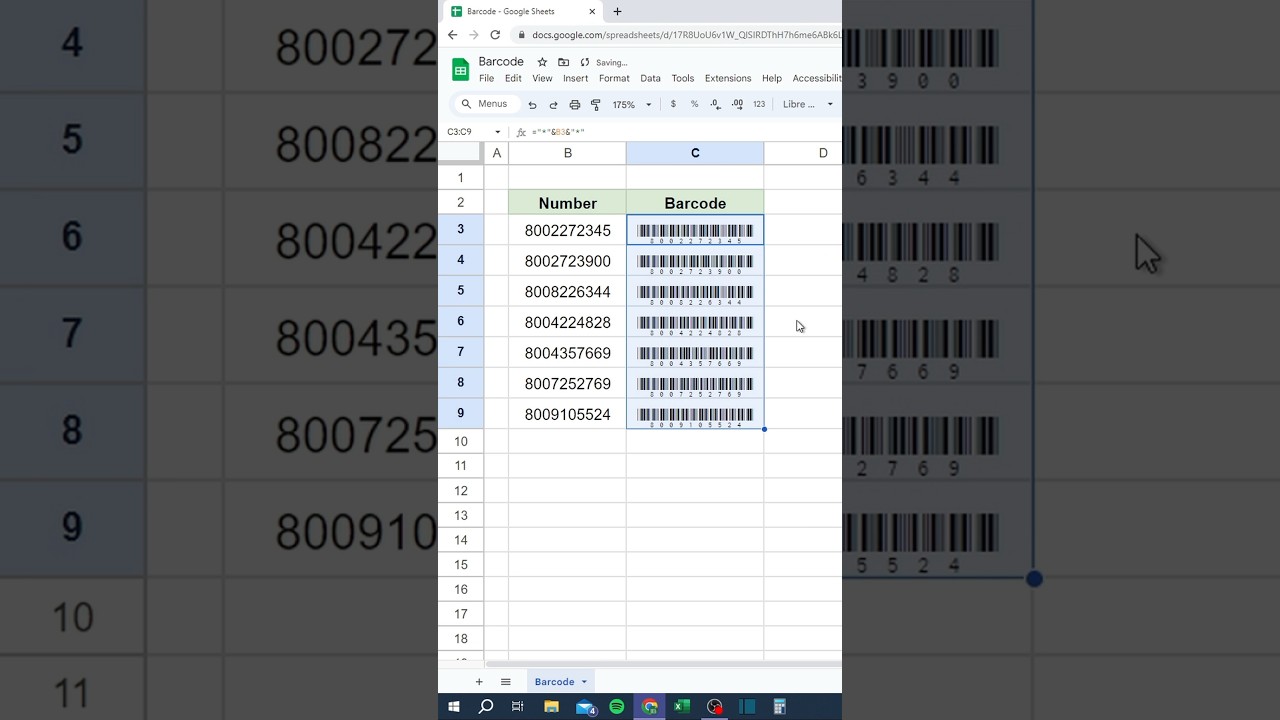Add a new sheet
This screenshot has width=1280, height=720.
[x=479, y=682]
